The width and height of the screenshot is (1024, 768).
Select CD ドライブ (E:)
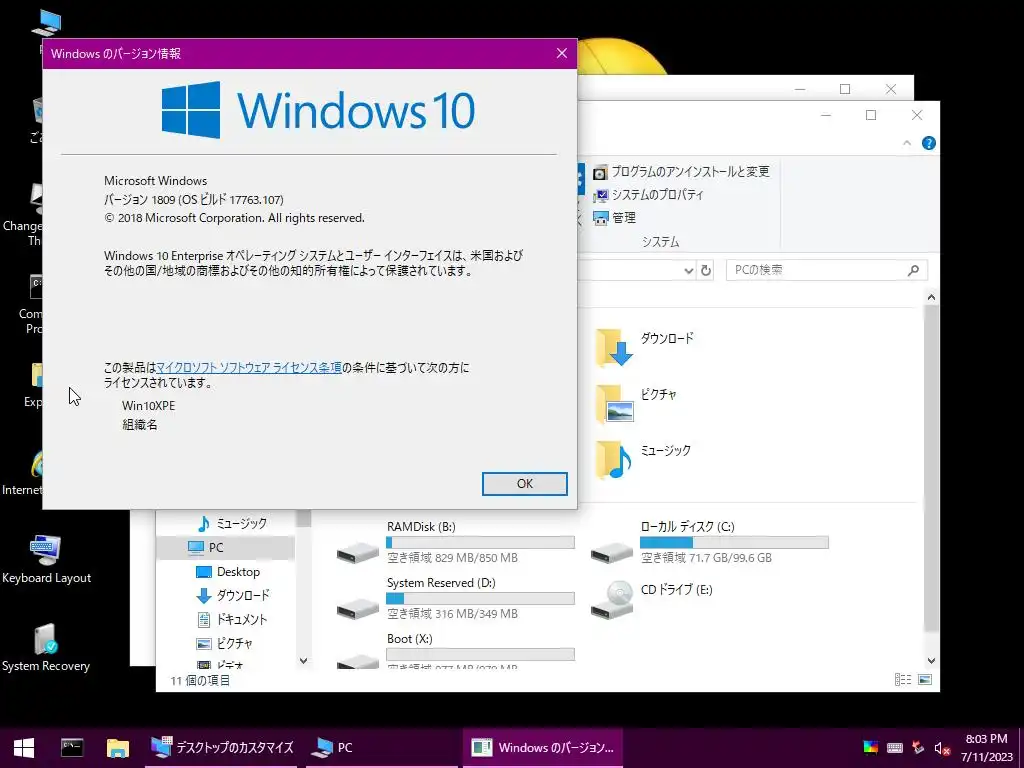point(651,599)
